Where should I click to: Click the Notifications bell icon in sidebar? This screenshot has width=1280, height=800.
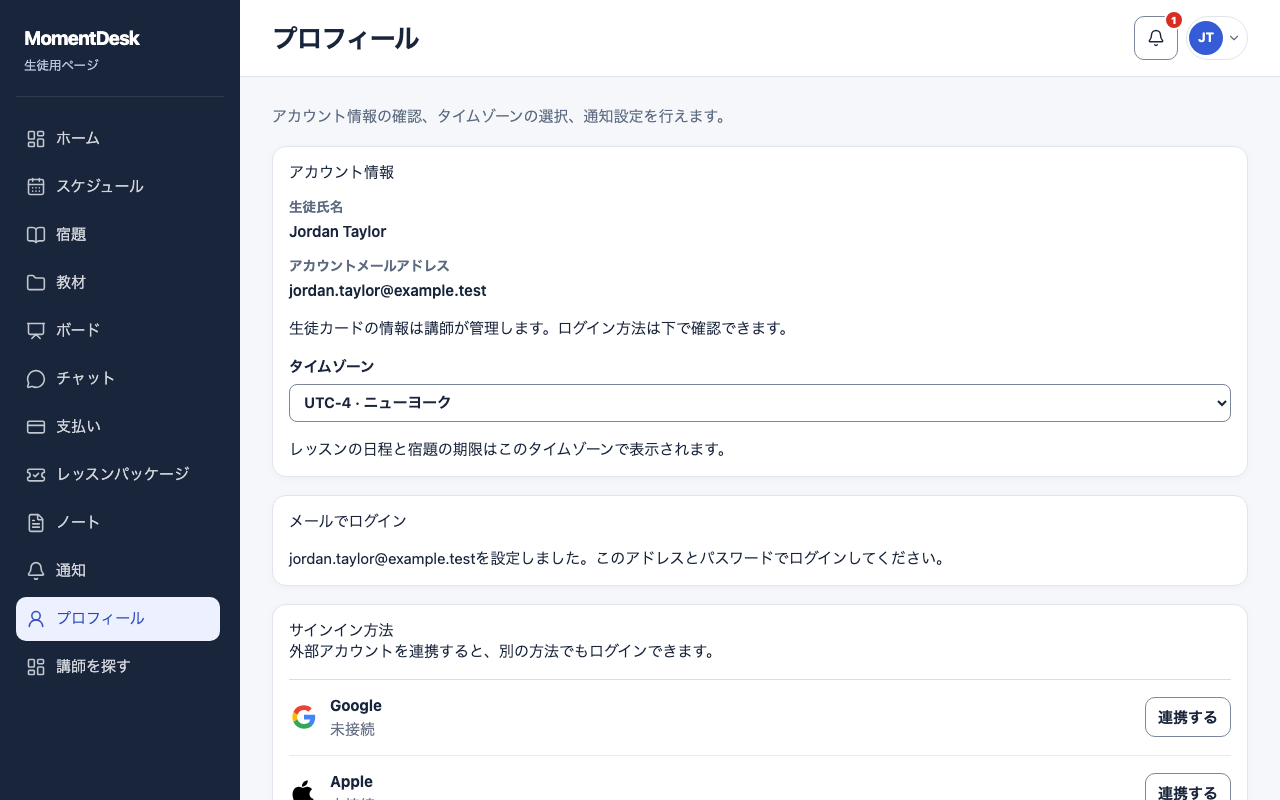tap(36, 571)
